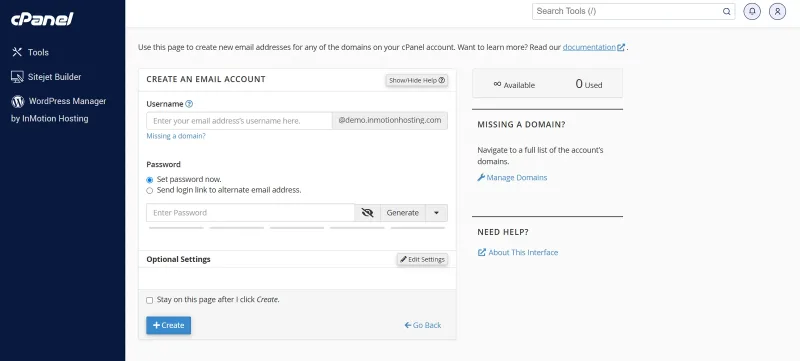Select Send login link to alternate email

(x=149, y=191)
